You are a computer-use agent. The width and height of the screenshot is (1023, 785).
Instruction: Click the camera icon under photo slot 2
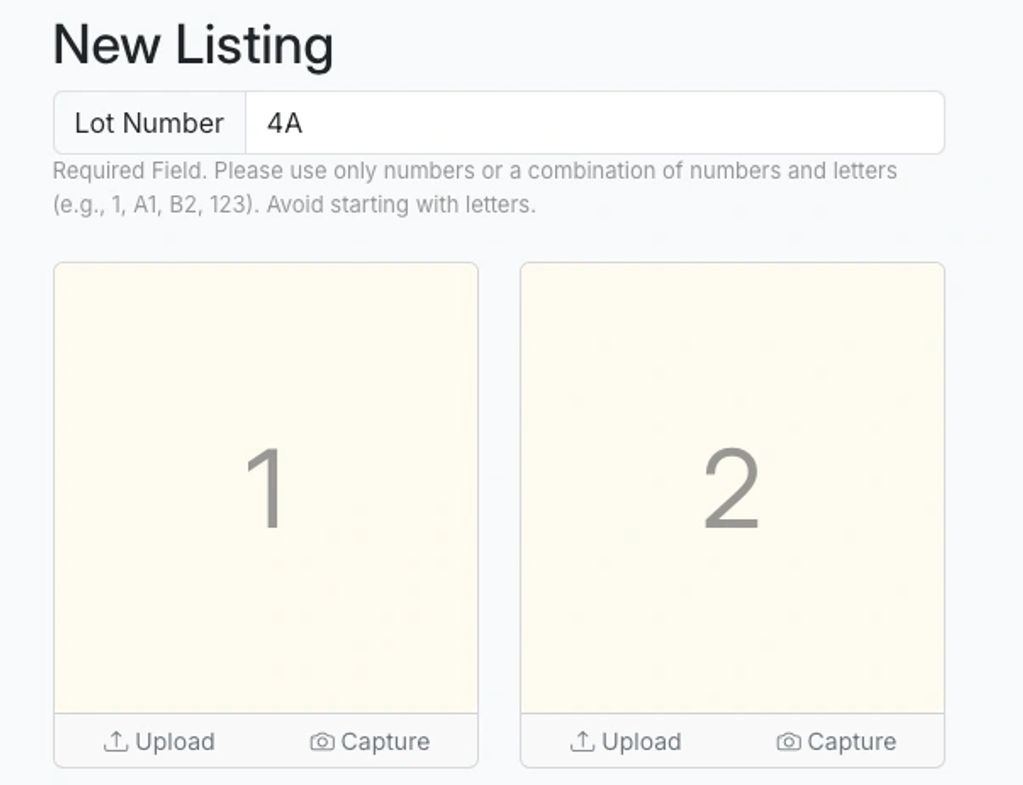click(788, 742)
